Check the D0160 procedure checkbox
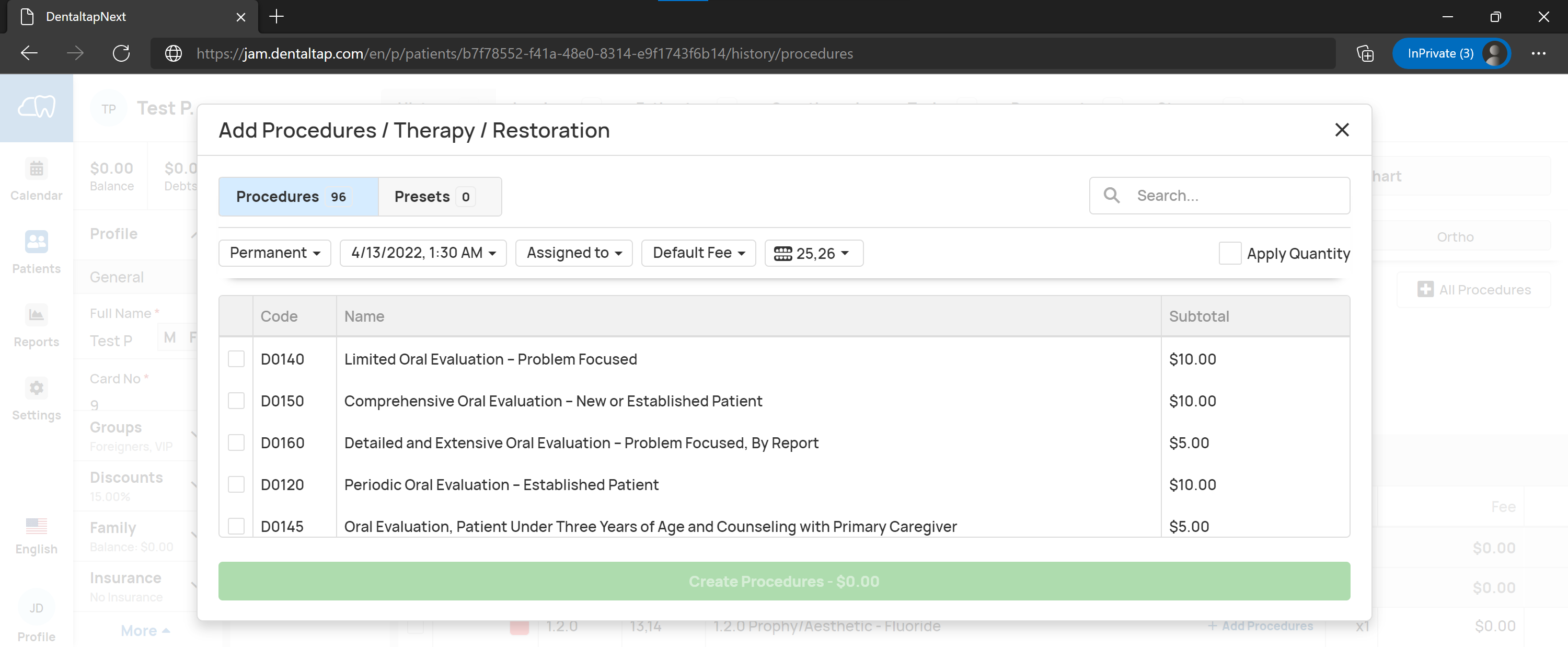The image size is (1568, 647). 236,442
